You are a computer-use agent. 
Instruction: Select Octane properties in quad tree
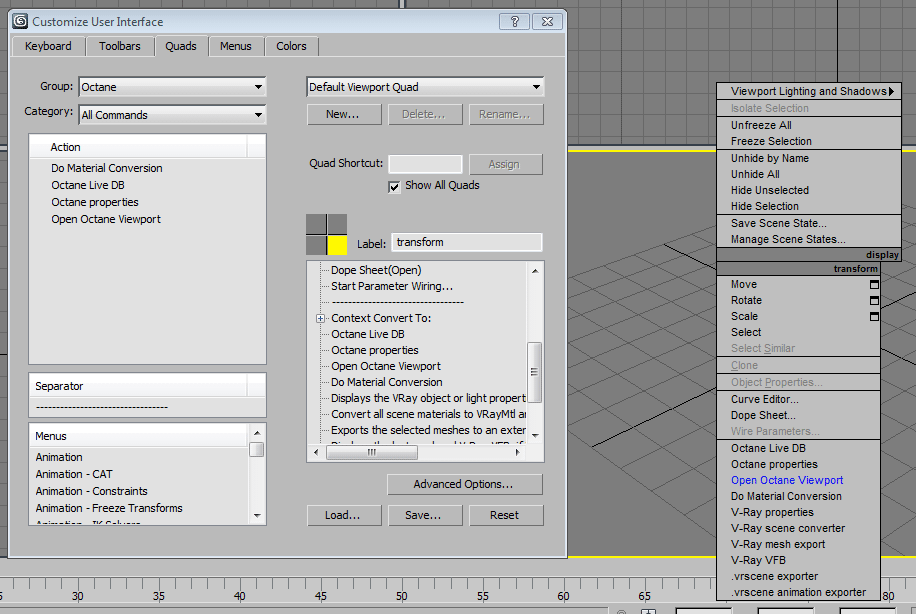[375, 350]
